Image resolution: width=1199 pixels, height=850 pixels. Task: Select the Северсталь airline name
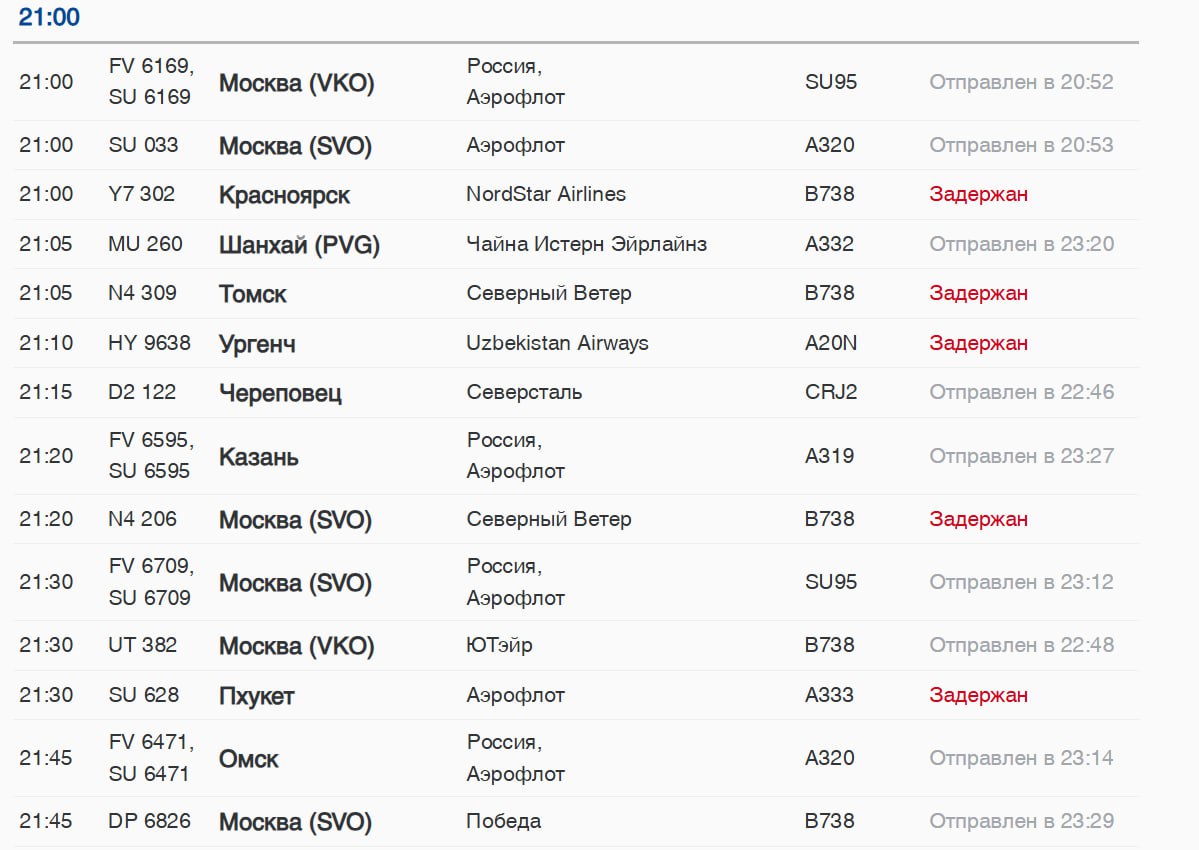524,392
